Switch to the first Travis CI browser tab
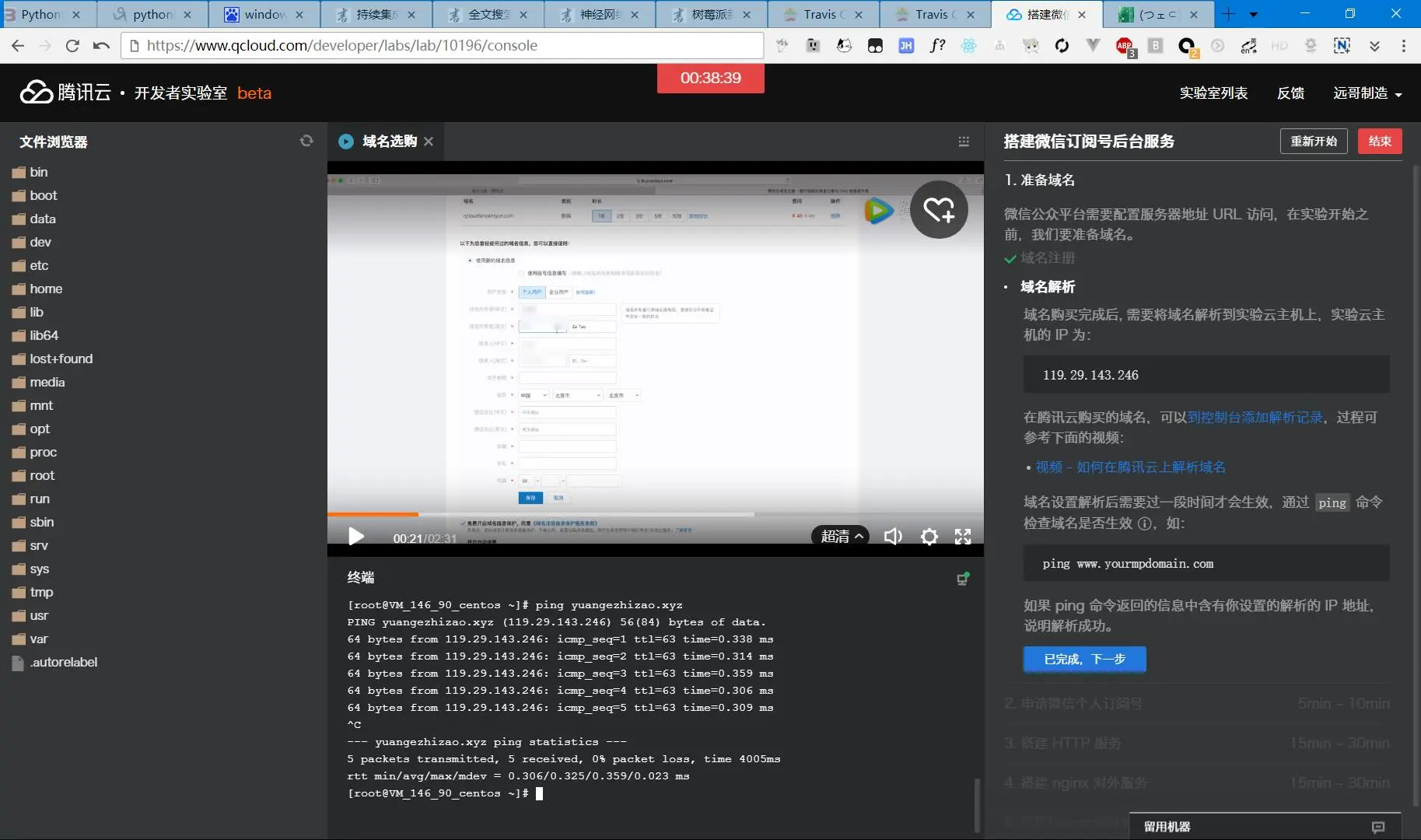The image size is (1421, 840). (x=823, y=14)
